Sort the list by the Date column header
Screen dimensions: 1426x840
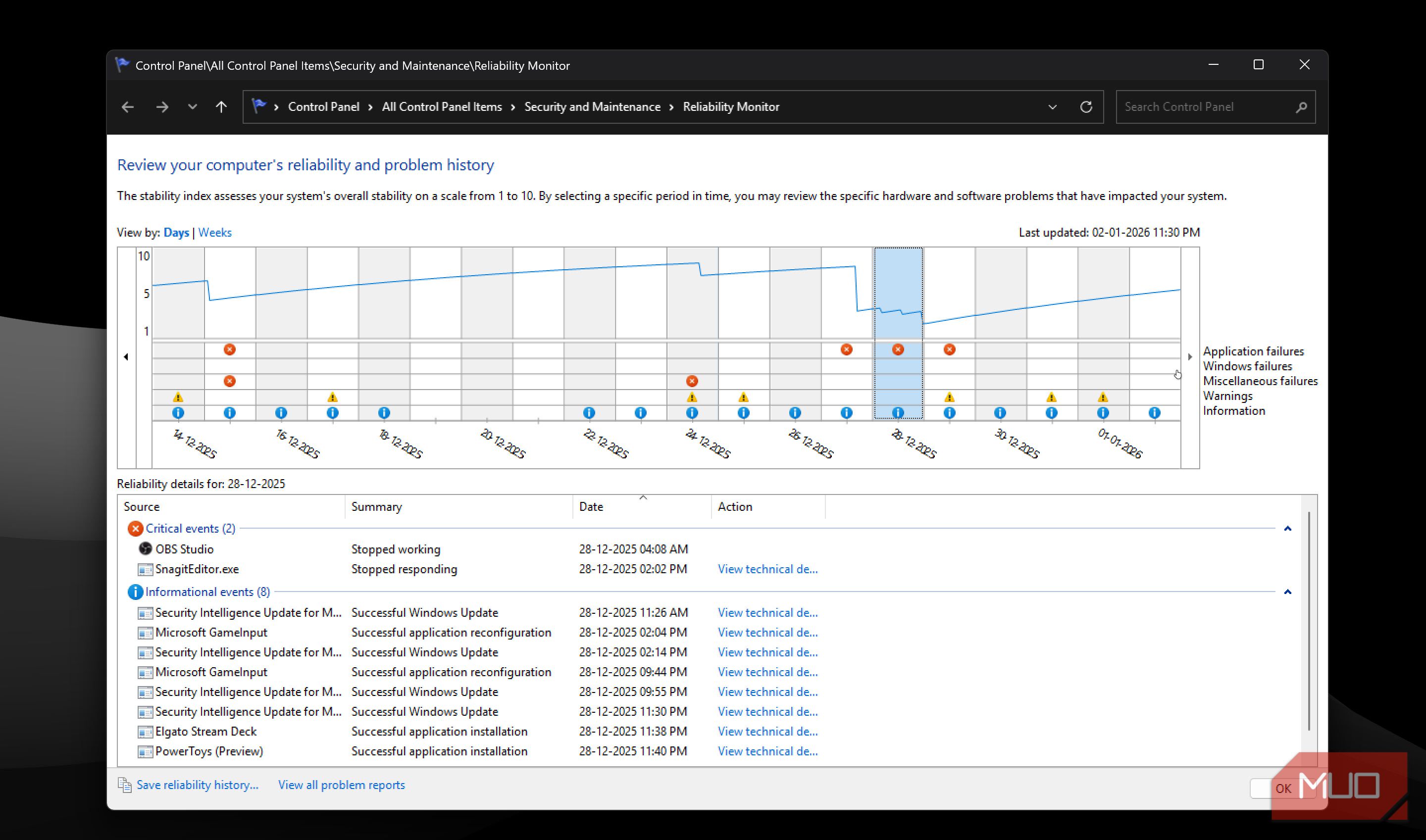[x=591, y=506]
